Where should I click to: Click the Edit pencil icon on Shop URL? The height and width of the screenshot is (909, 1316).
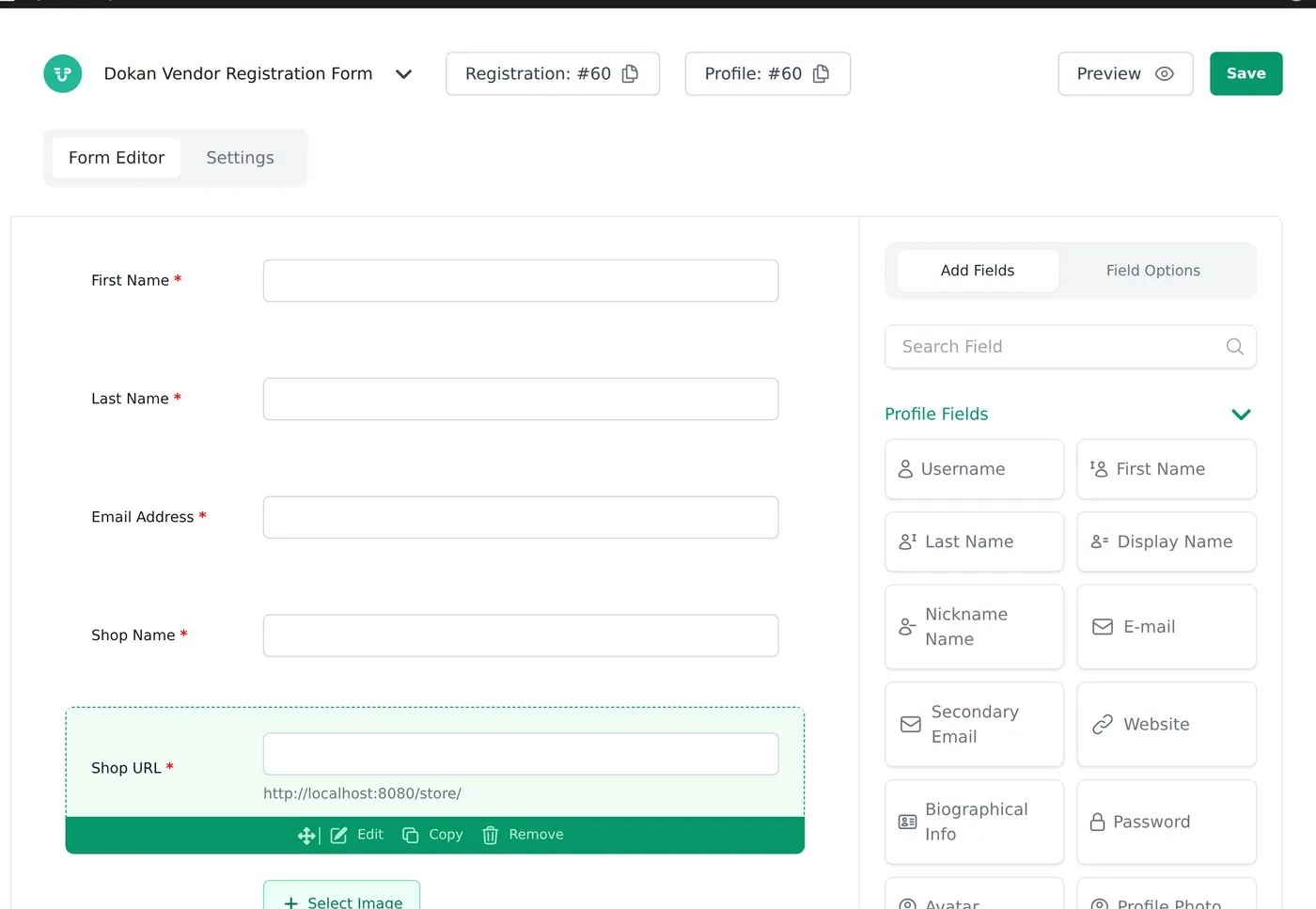[x=339, y=836]
